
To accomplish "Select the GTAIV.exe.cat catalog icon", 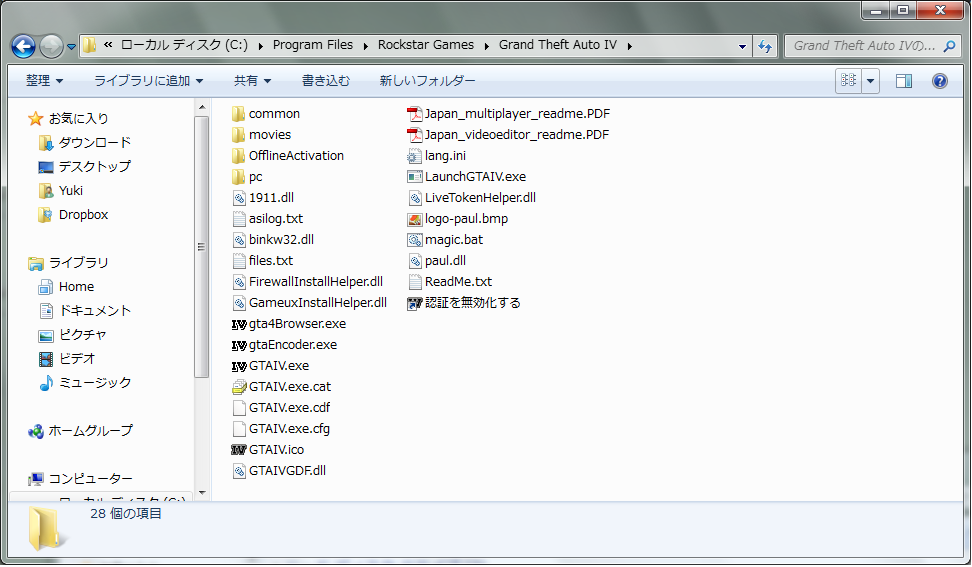I will pyautogui.click(x=239, y=387).
